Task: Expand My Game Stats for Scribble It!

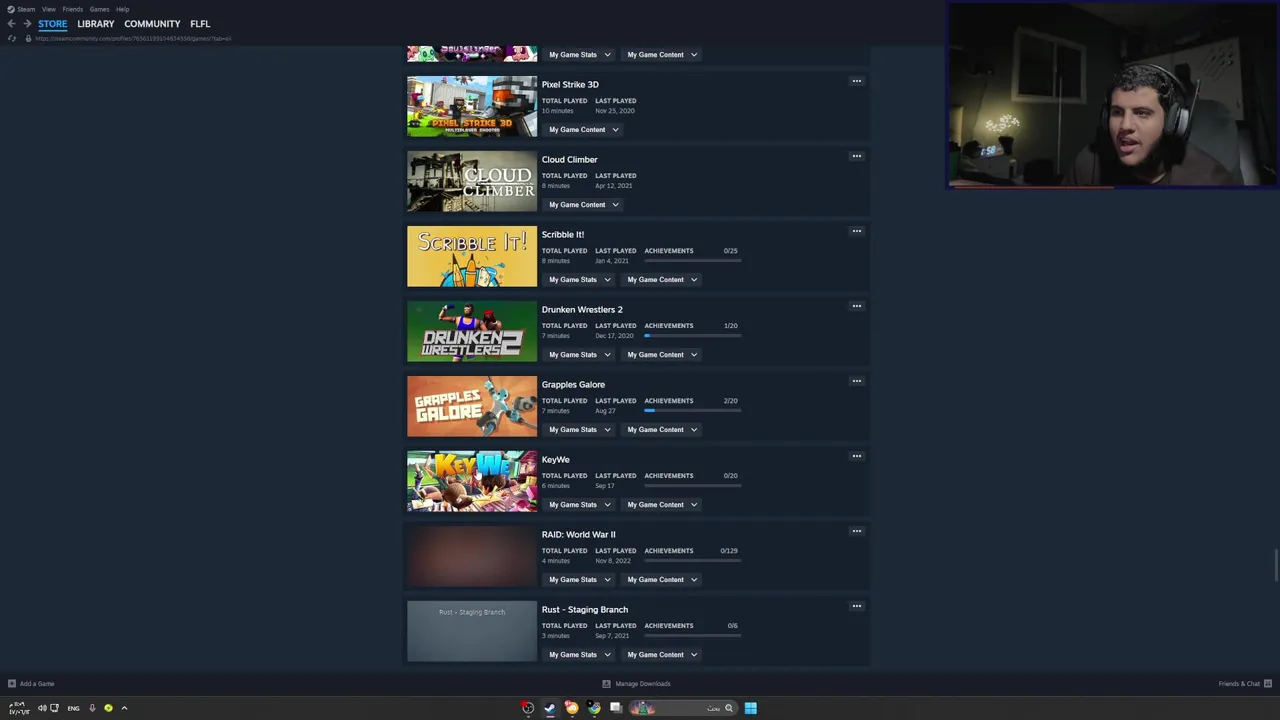Action: [579, 280]
